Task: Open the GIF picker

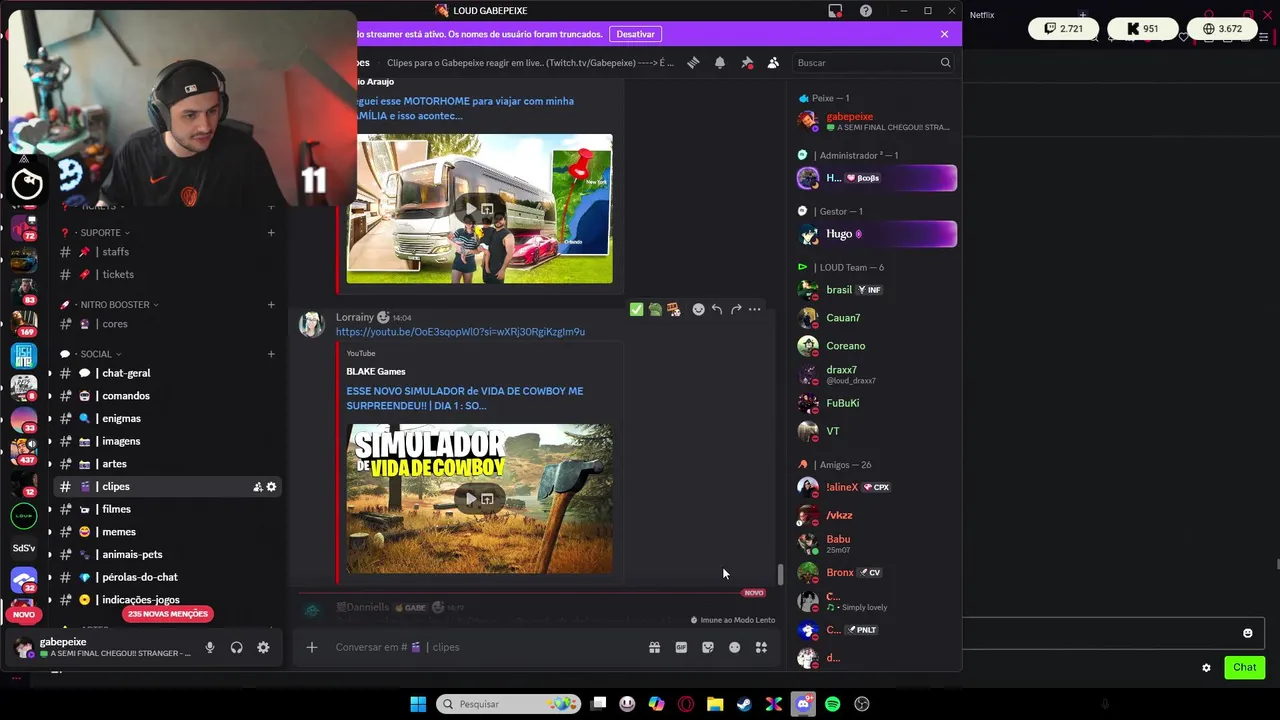Action: click(x=681, y=647)
